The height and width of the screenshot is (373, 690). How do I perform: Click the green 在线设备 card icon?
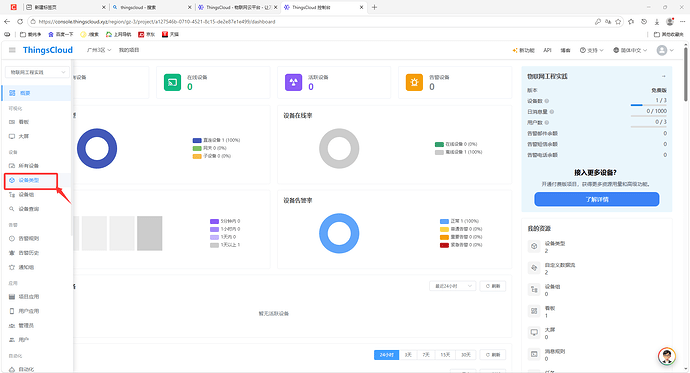coord(172,82)
